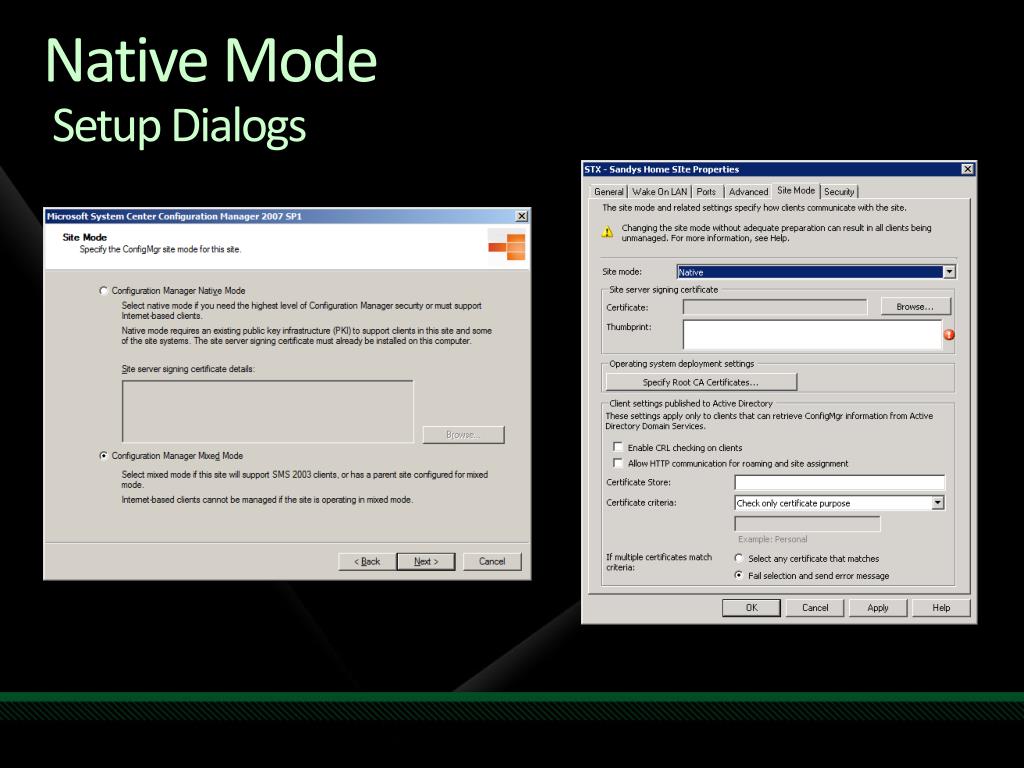Close the Sandys Home Site Properties dialog
The image size is (1024, 768).
967,169
